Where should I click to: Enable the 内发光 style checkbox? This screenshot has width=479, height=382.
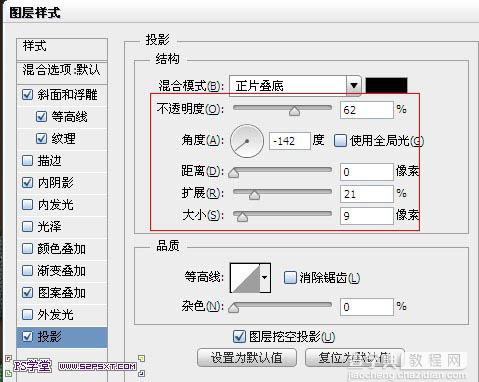[x=27, y=205]
